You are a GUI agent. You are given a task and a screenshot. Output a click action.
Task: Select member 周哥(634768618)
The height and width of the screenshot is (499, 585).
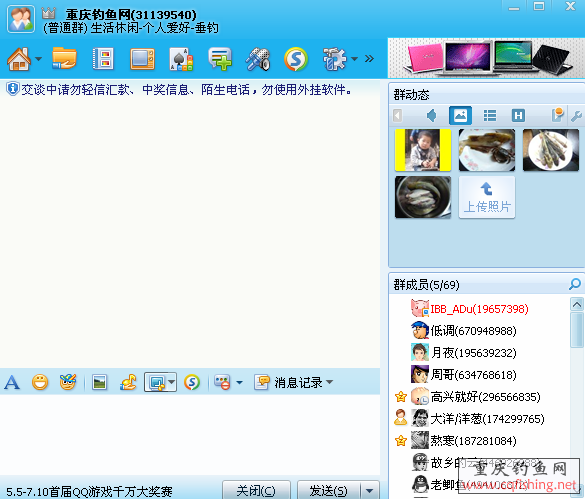click(x=479, y=375)
